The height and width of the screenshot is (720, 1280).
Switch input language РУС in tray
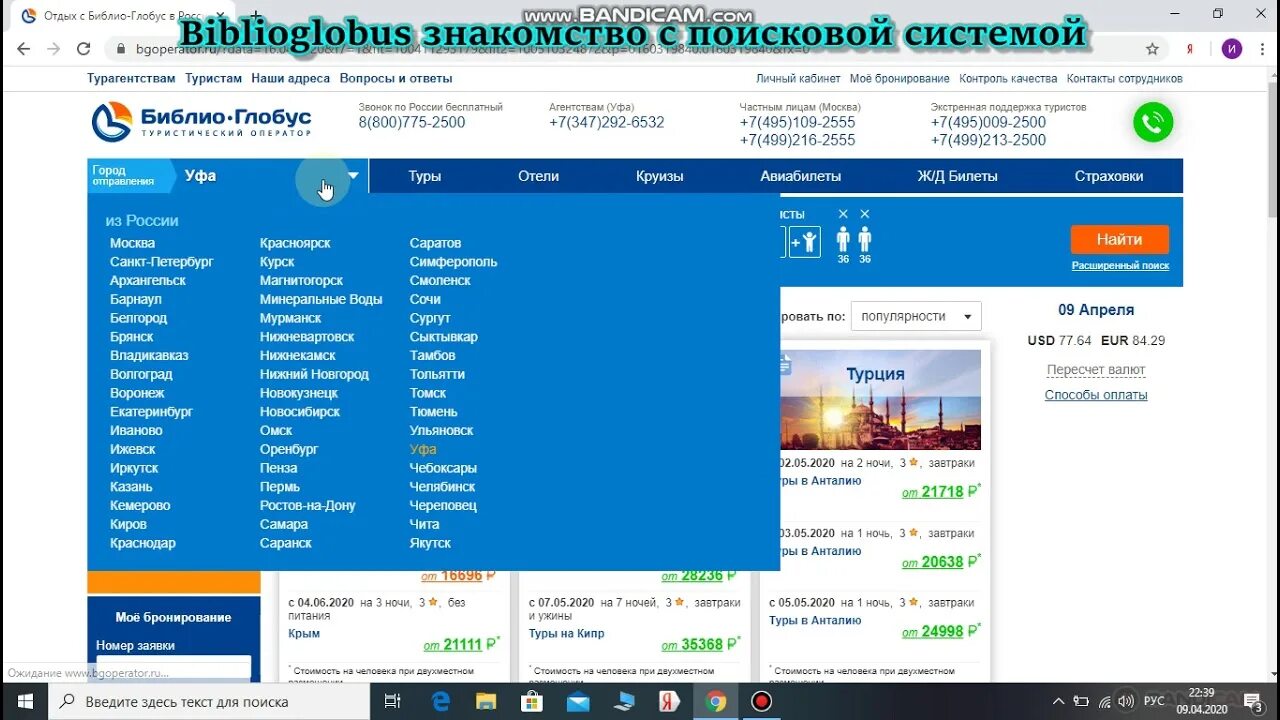coord(1154,701)
